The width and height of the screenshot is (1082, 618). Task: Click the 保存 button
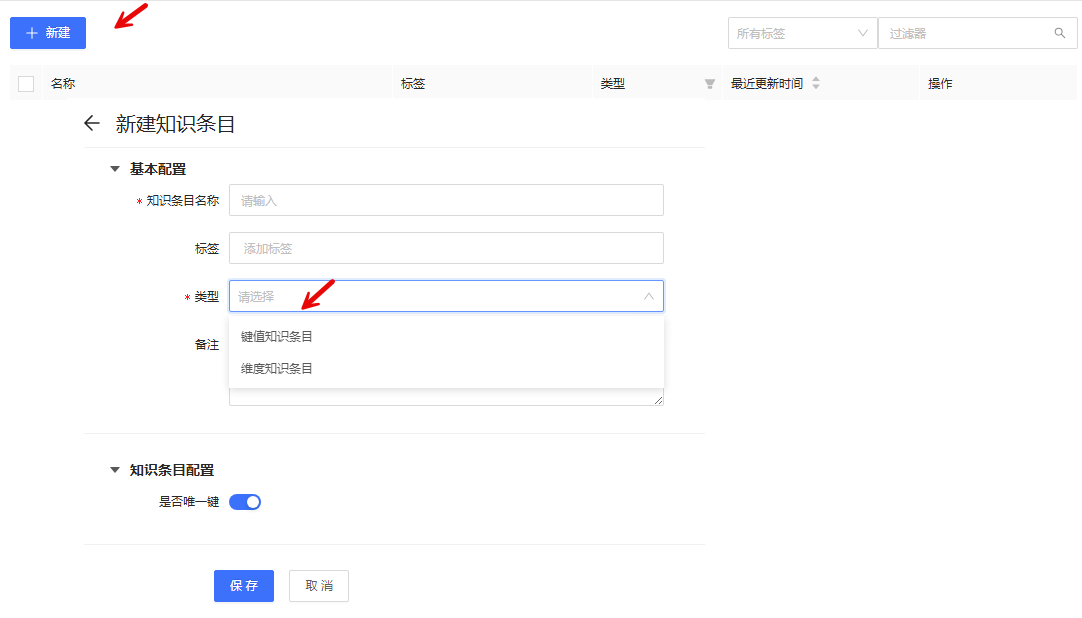(244, 586)
